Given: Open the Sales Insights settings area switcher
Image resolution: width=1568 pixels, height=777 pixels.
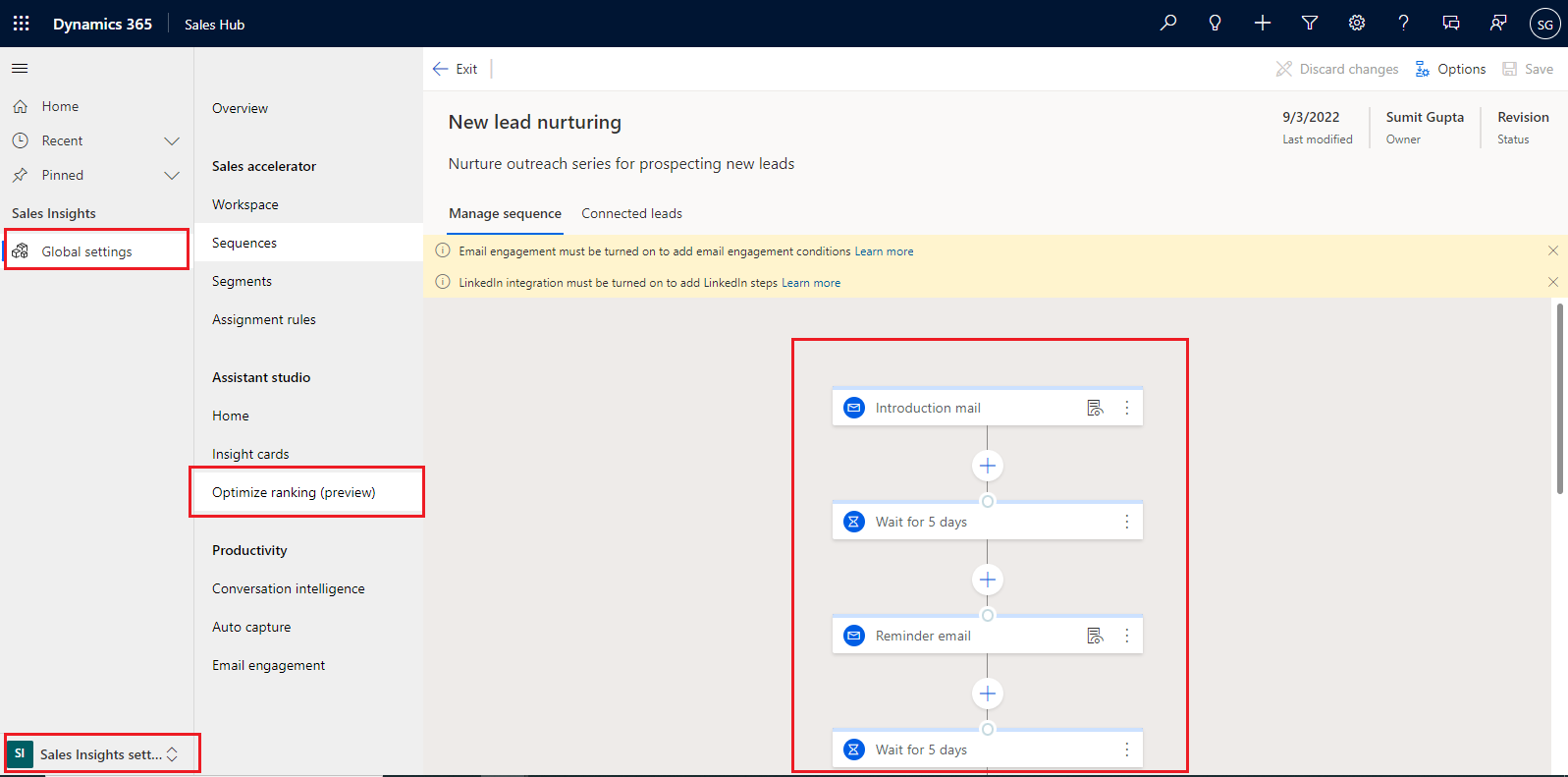Looking at the screenshot, I should (x=102, y=753).
